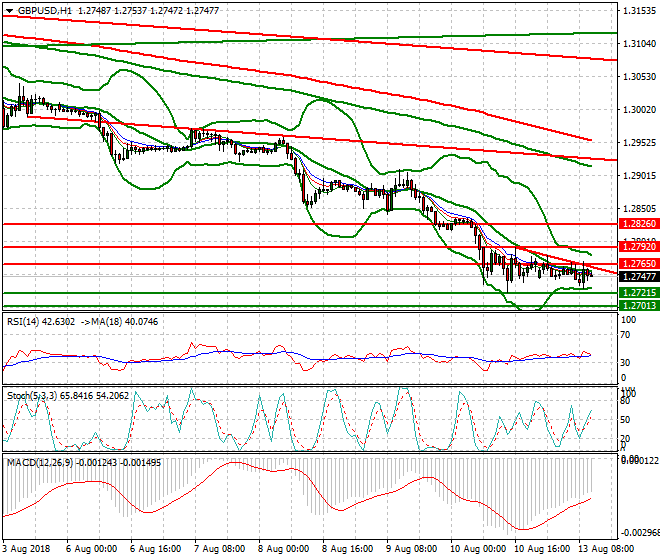Click the triangle arrow beside GBPUSD,H1
This screenshot has height=560, width=660.
[8, 10]
